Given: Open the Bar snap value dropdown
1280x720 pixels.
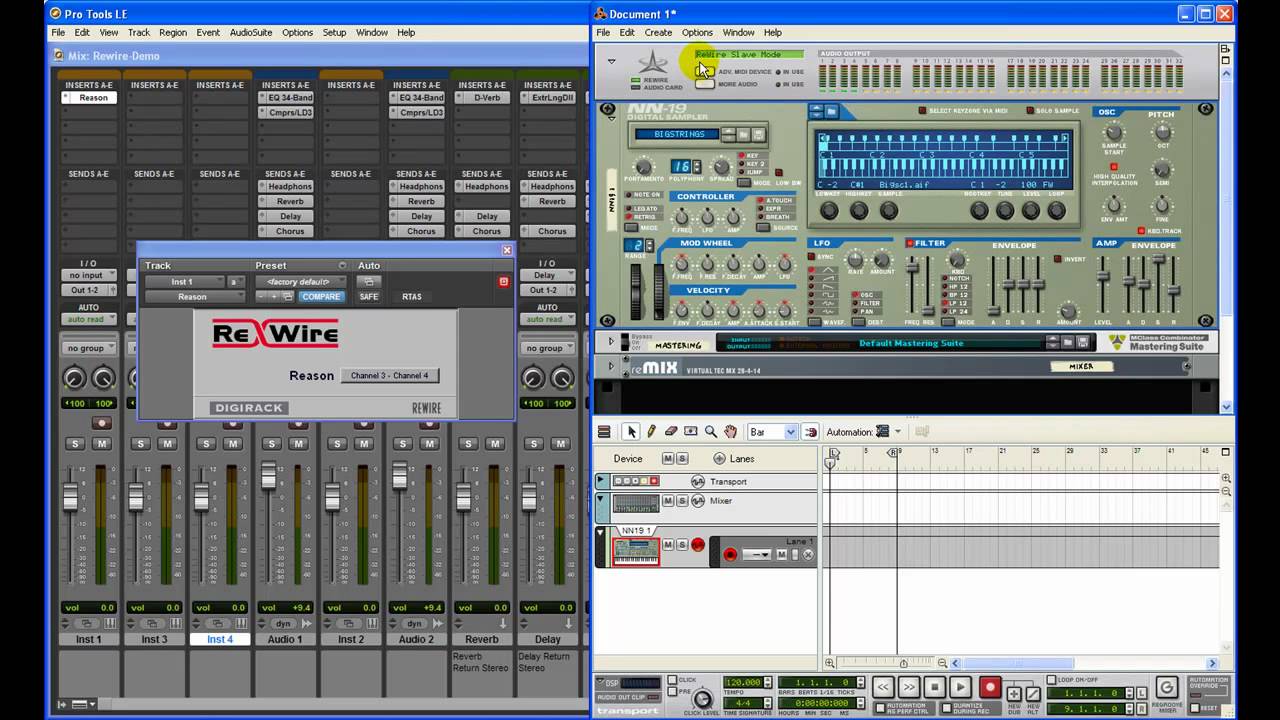Looking at the screenshot, I should (790, 432).
